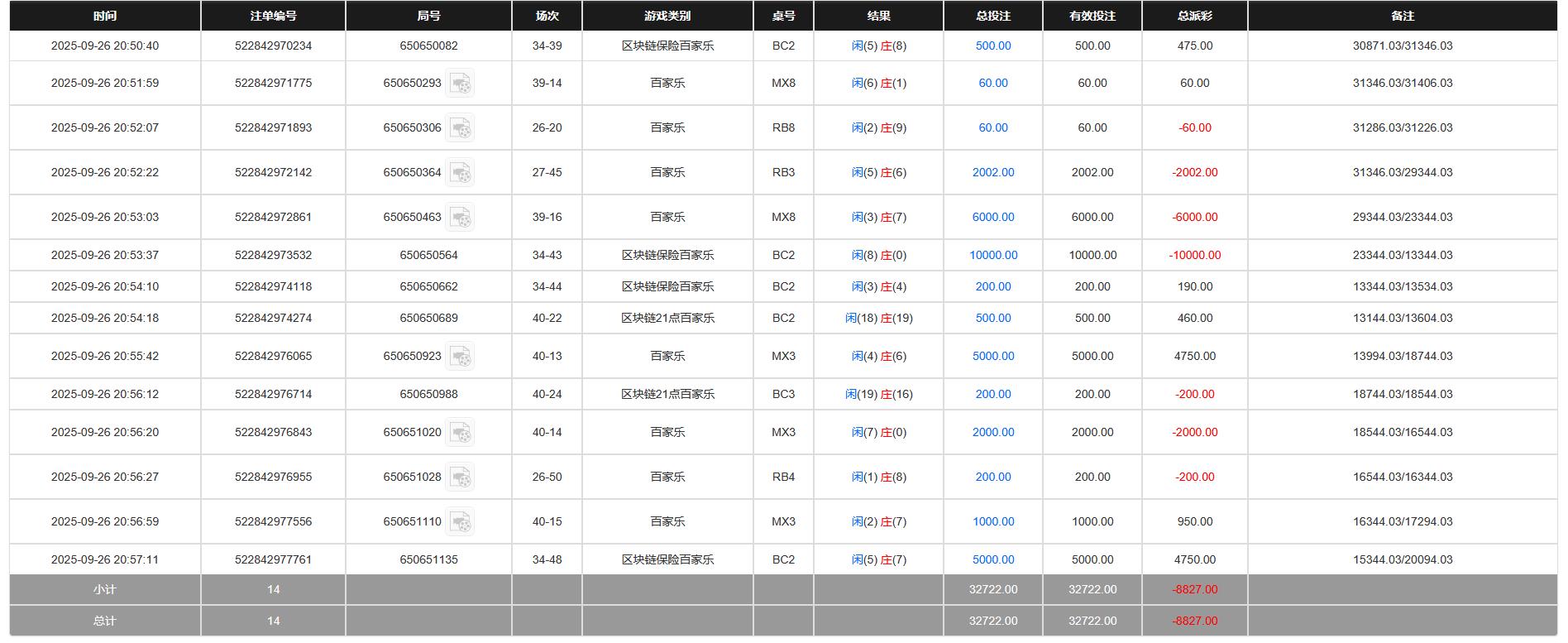Click result 闲(8) 庄(0)
The height and width of the screenshot is (643, 1568).
878,255
